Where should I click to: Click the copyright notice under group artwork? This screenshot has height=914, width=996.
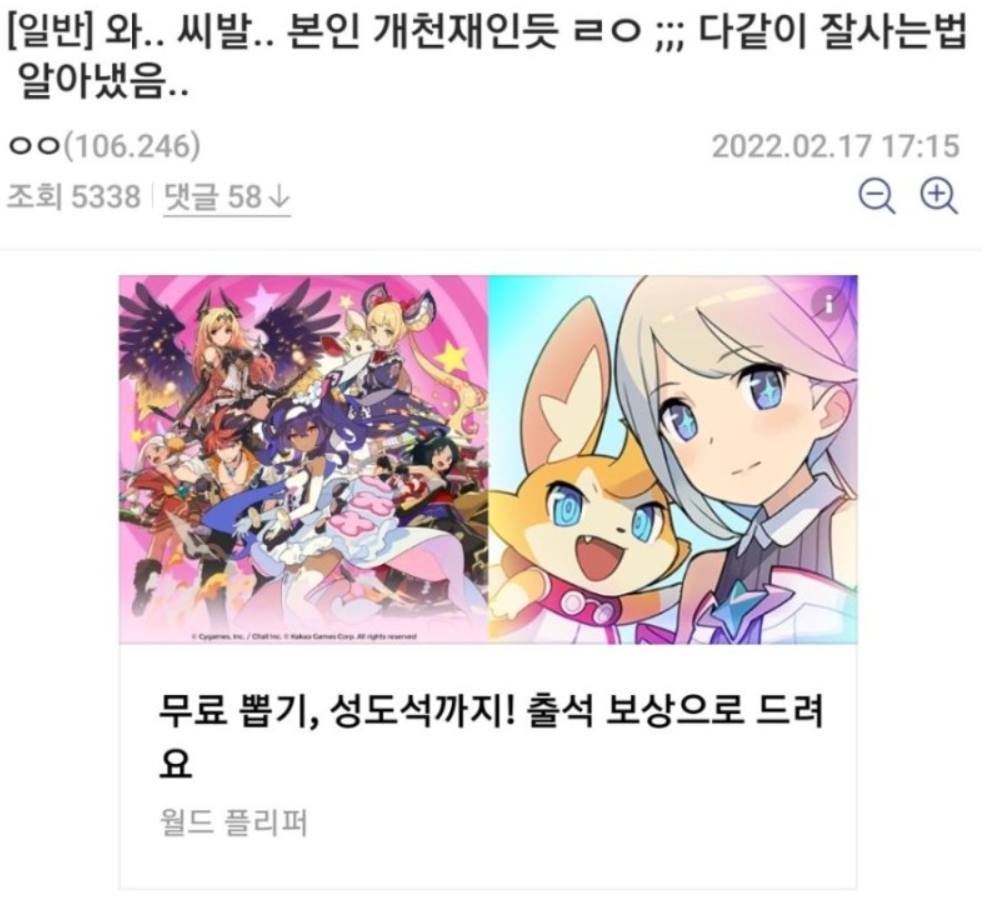[x=304, y=636]
